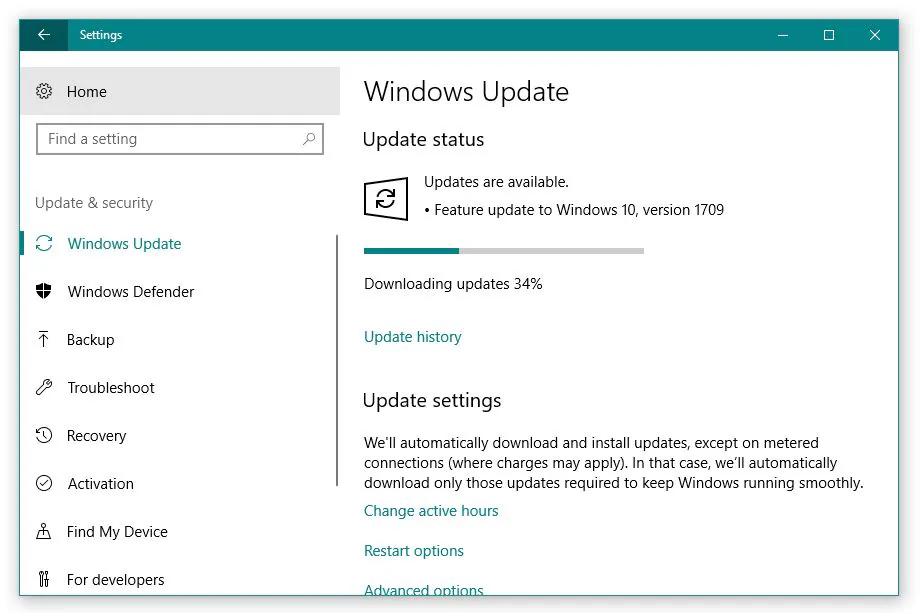921x613 pixels.
Task: Open Restart options link
Action: point(414,551)
